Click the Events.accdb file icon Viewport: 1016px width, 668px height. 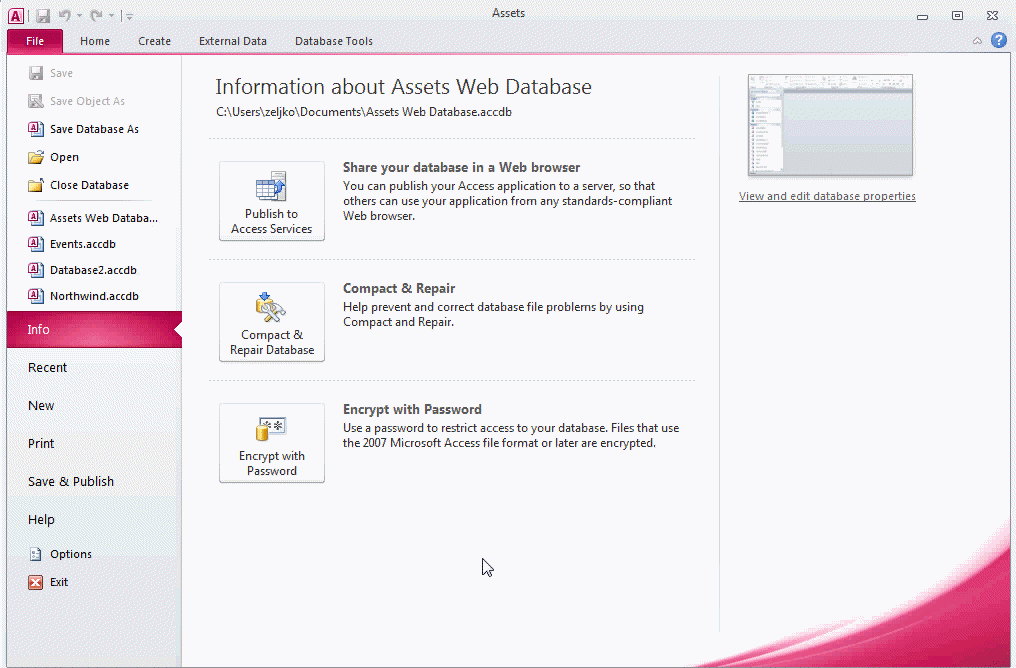(x=36, y=244)
